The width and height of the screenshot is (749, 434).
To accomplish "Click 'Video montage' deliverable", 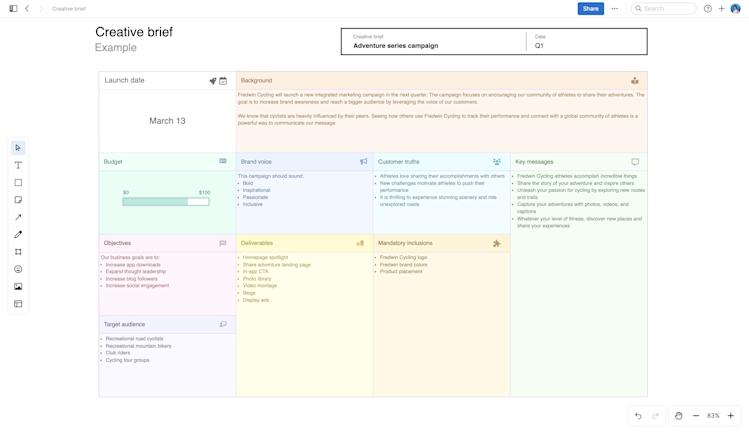I will point(259,286).
